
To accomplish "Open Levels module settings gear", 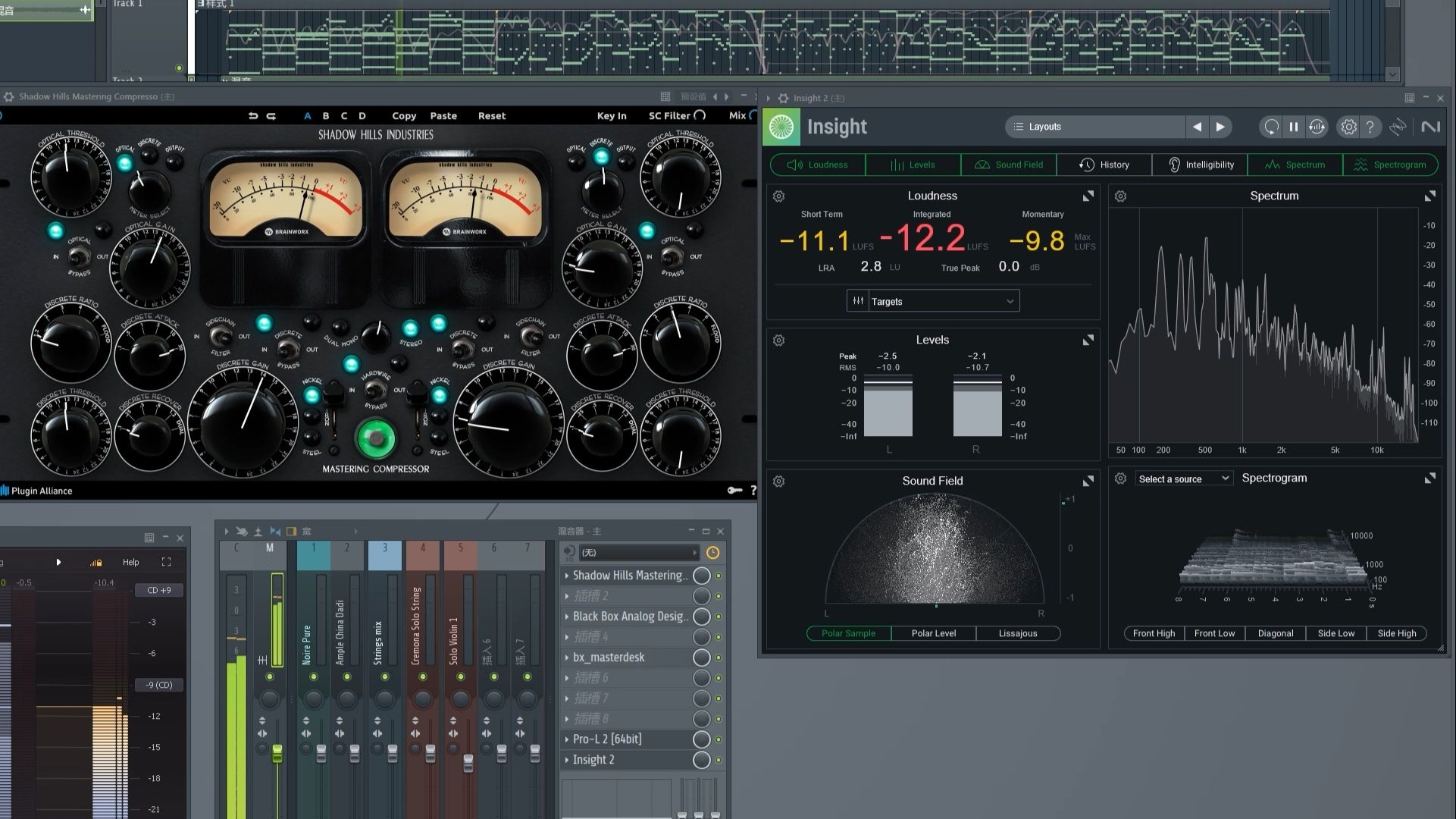I will click(x=778, y=340).
